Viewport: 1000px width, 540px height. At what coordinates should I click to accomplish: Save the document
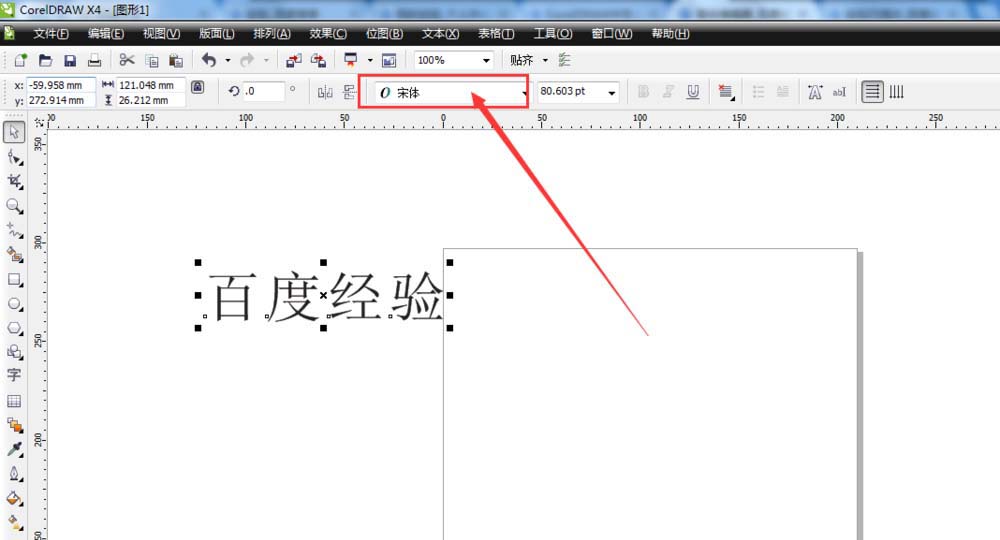pos(70,61)
